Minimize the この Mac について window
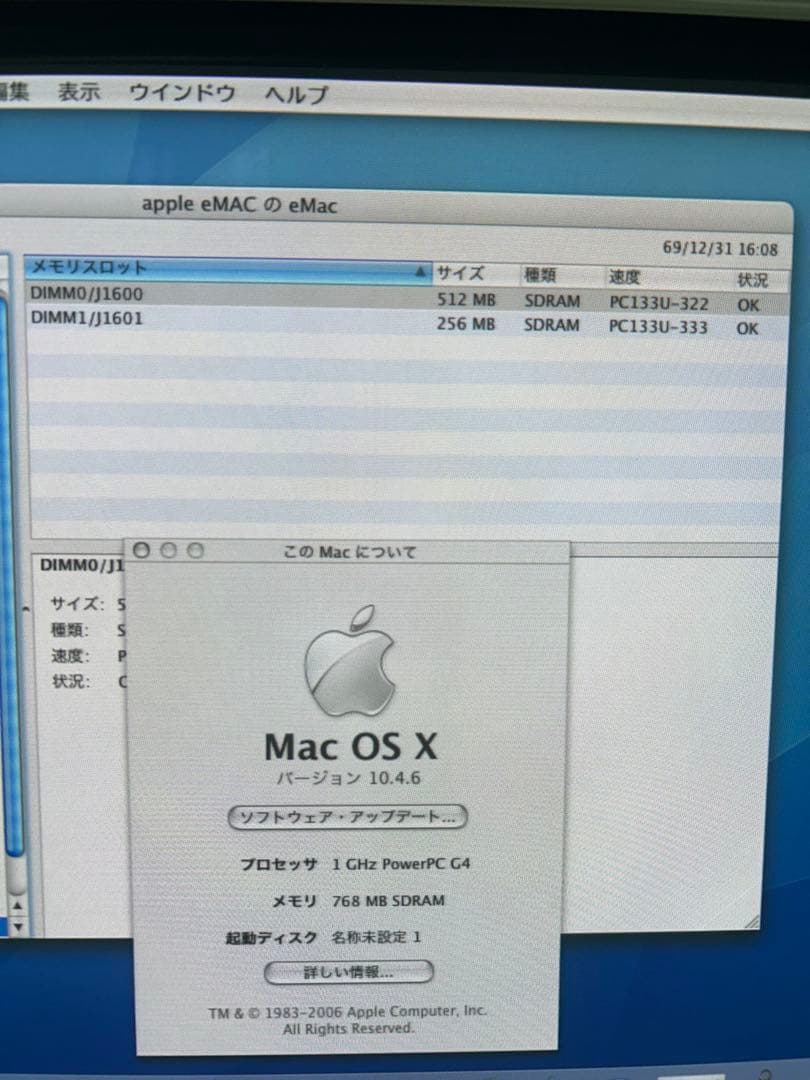The height and width of the screenshot is (1080, 810). [x=168, y=550]
